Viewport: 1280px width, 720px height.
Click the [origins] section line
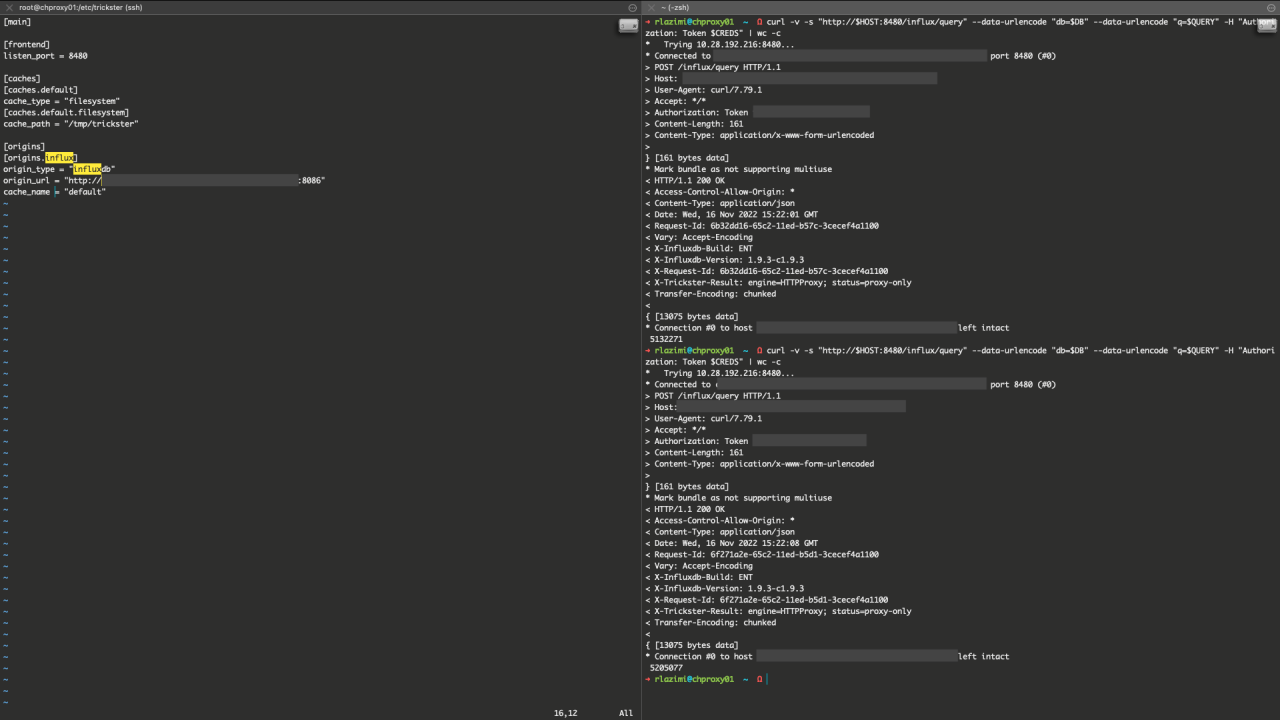[24, 146]
